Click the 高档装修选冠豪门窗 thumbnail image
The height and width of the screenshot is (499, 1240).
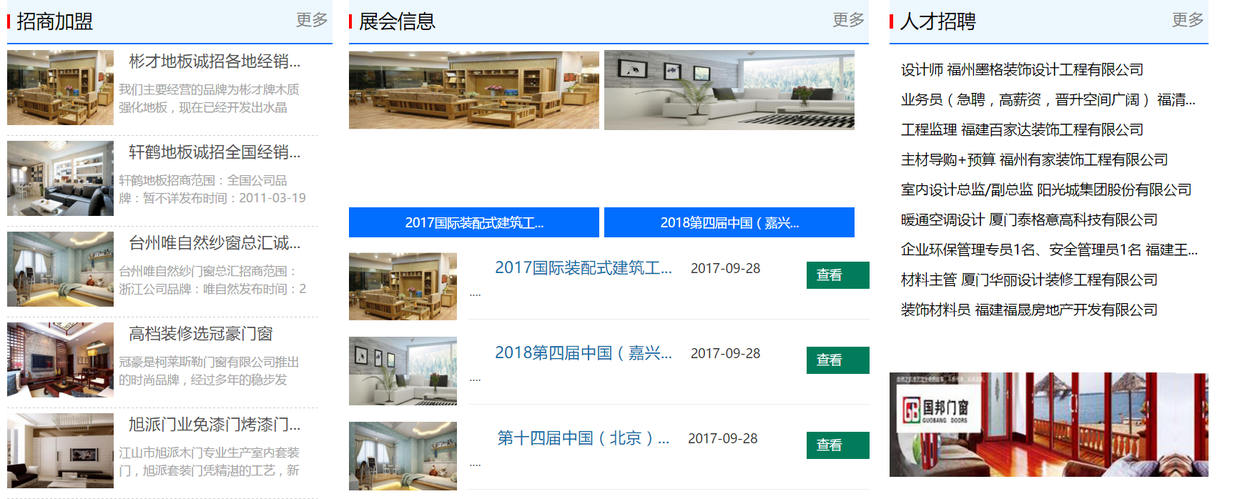60,360
